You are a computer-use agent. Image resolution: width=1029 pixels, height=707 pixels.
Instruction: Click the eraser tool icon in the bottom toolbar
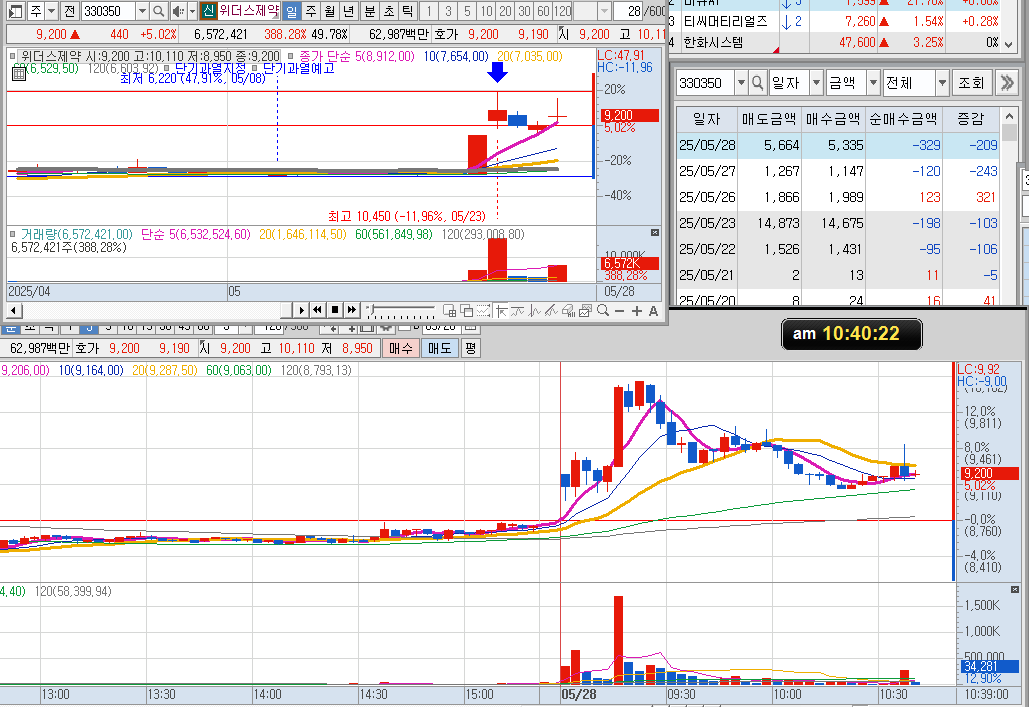(x=569, y=311)
